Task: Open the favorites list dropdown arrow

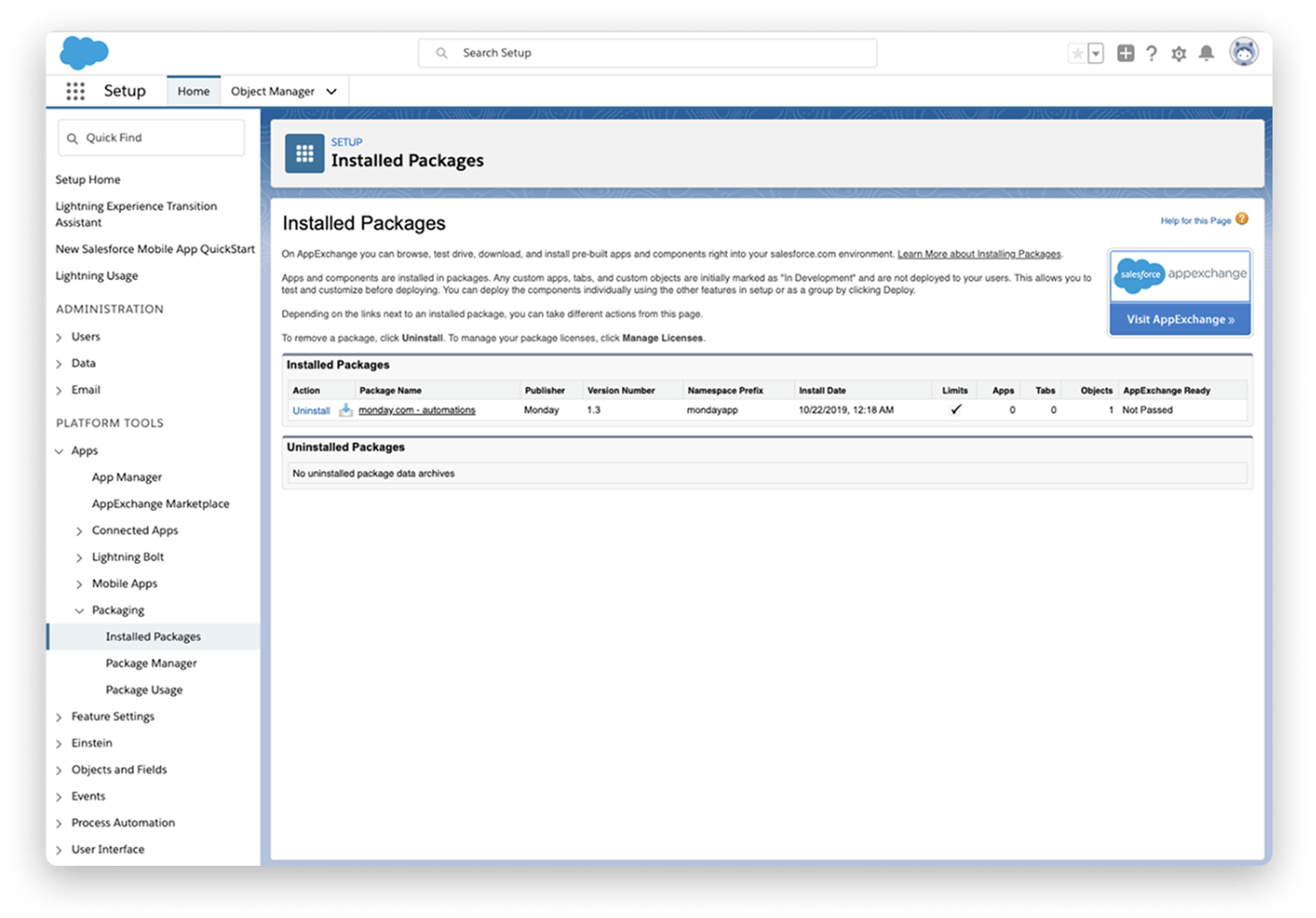Action: click(x=1096, y=54)
